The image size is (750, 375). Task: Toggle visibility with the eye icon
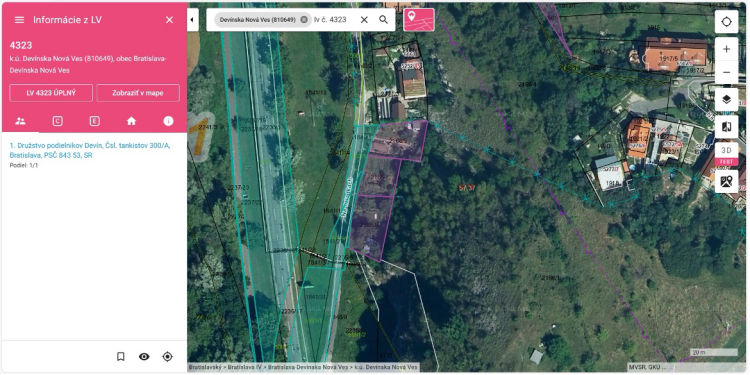pos(144,356)
